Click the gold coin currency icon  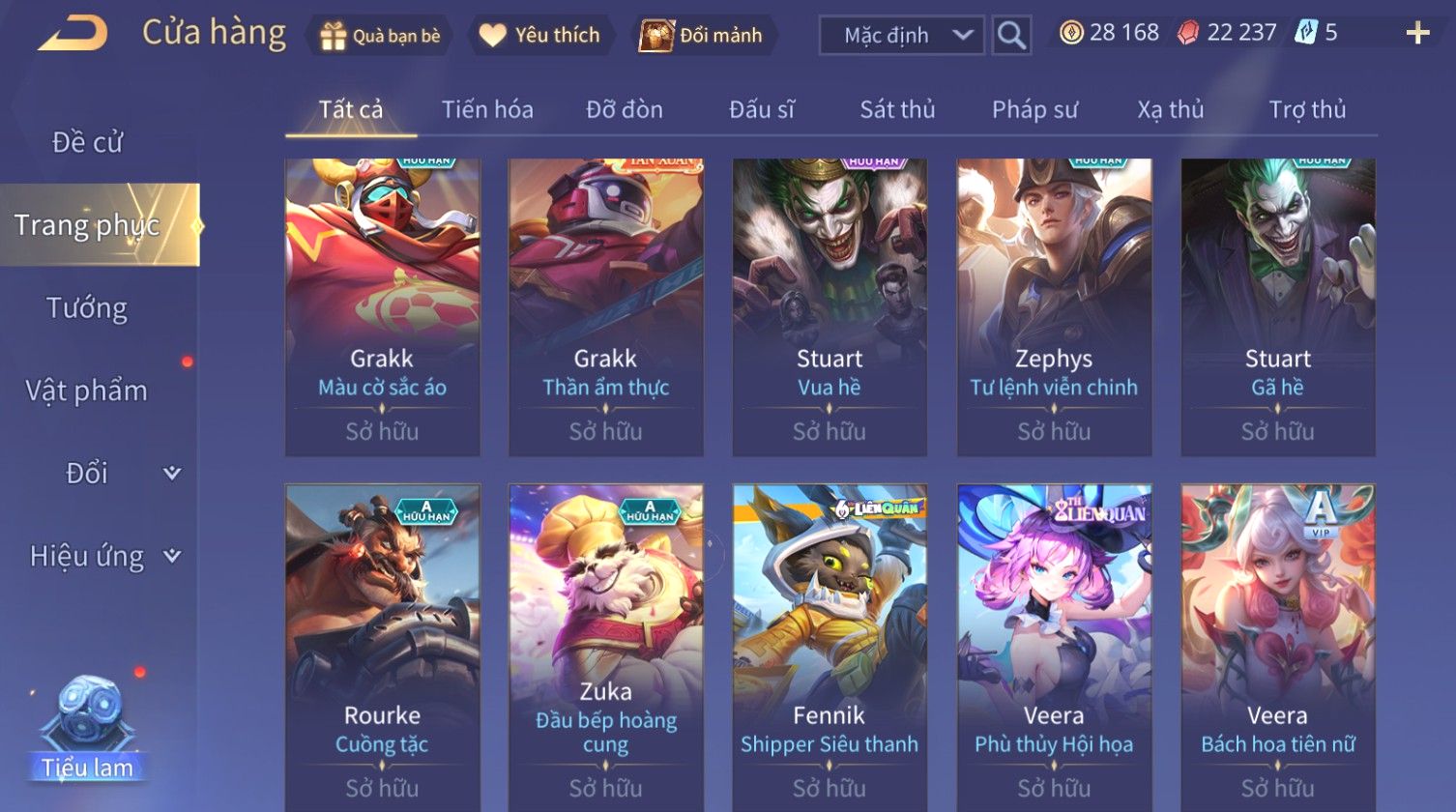tap(1071, 33)
